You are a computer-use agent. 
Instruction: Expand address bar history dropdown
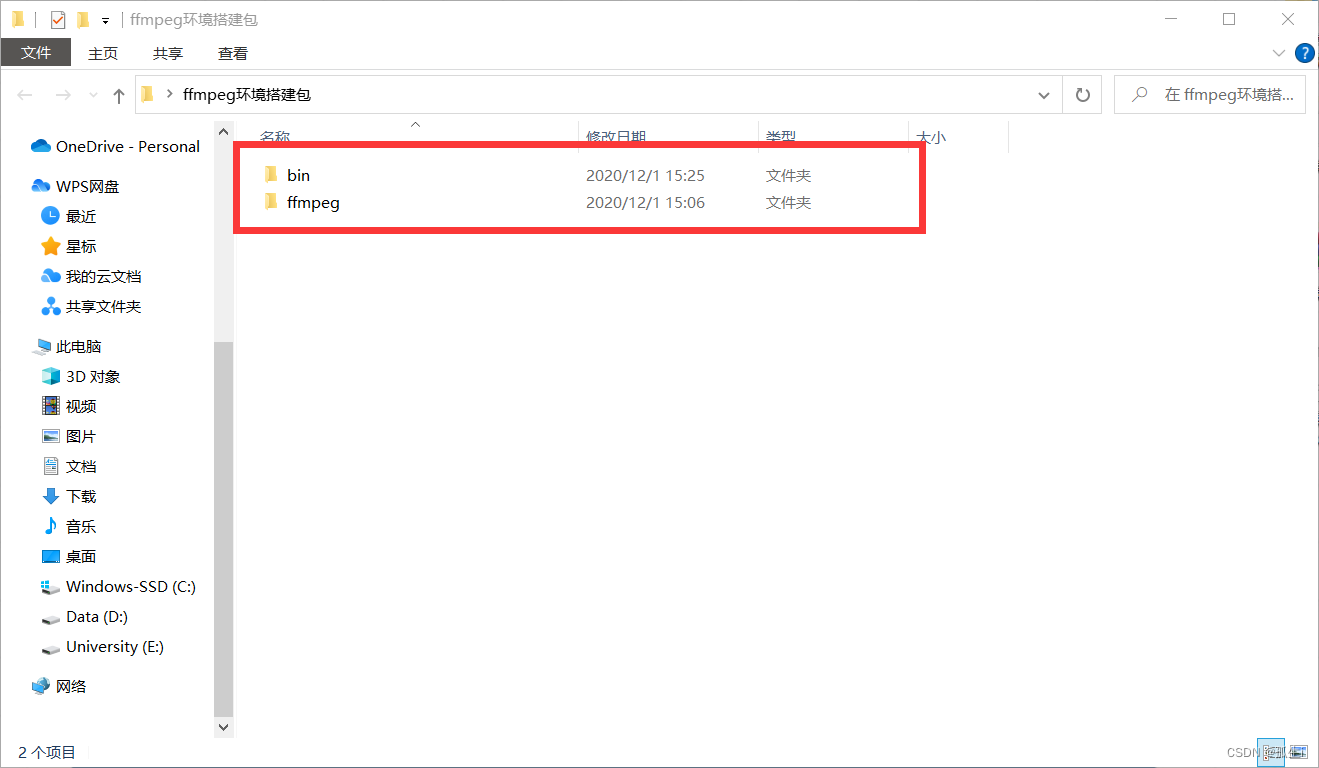click(1044, 95)
